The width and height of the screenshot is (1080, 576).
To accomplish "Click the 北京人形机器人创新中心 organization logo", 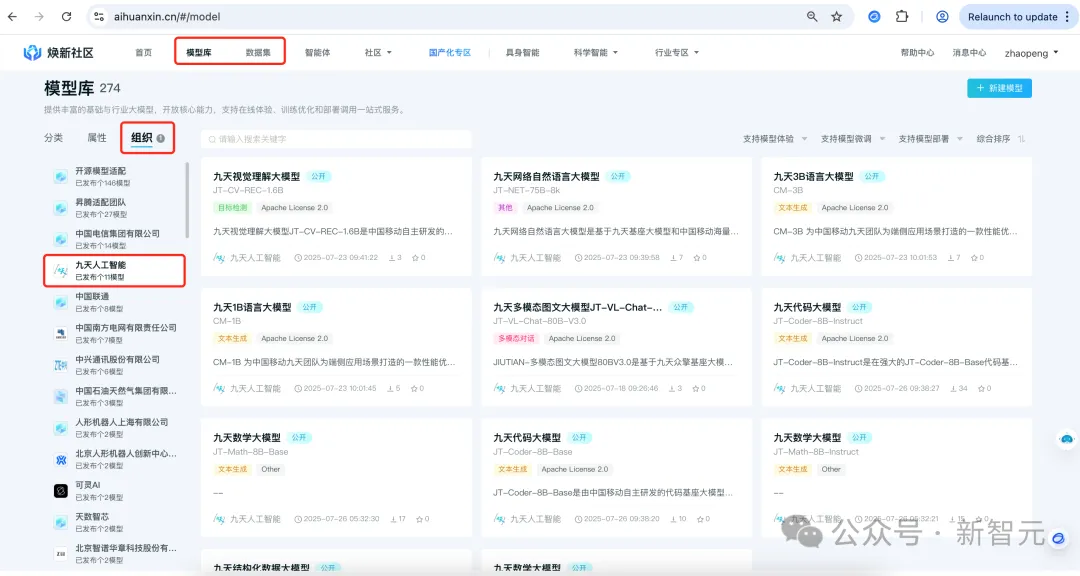I will 61,460.
